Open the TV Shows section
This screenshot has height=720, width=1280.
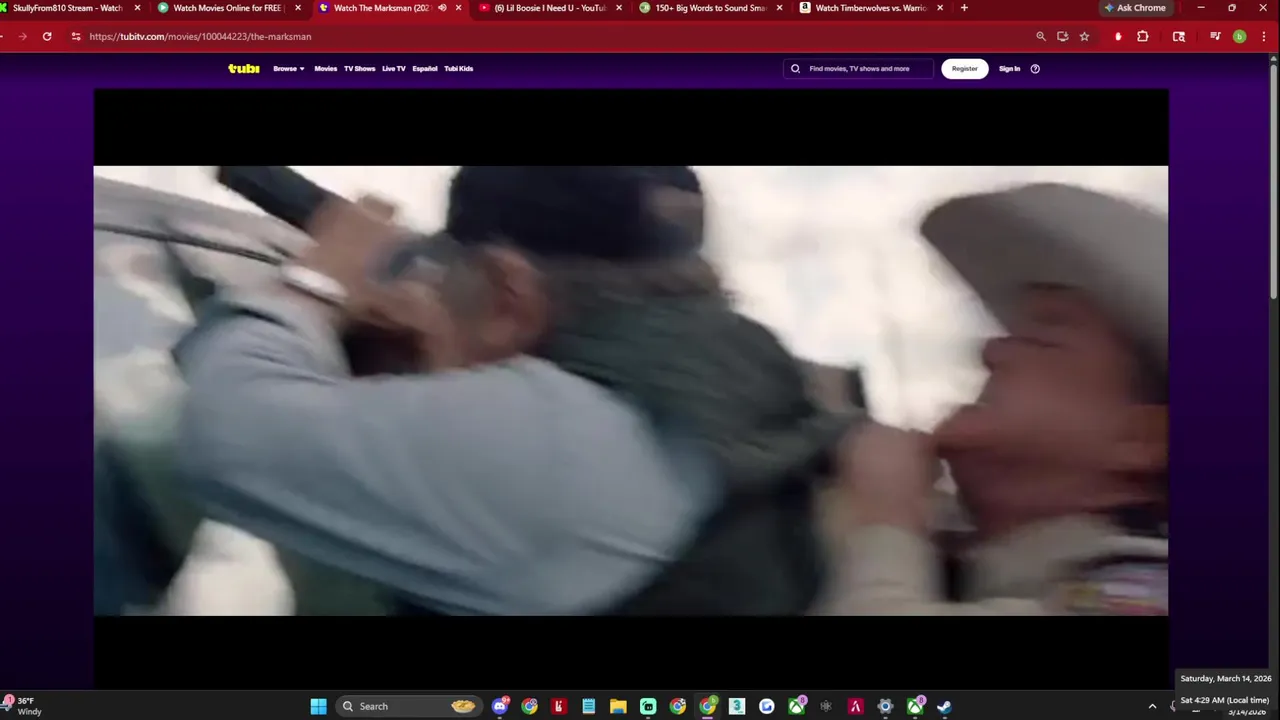point(359,69)
